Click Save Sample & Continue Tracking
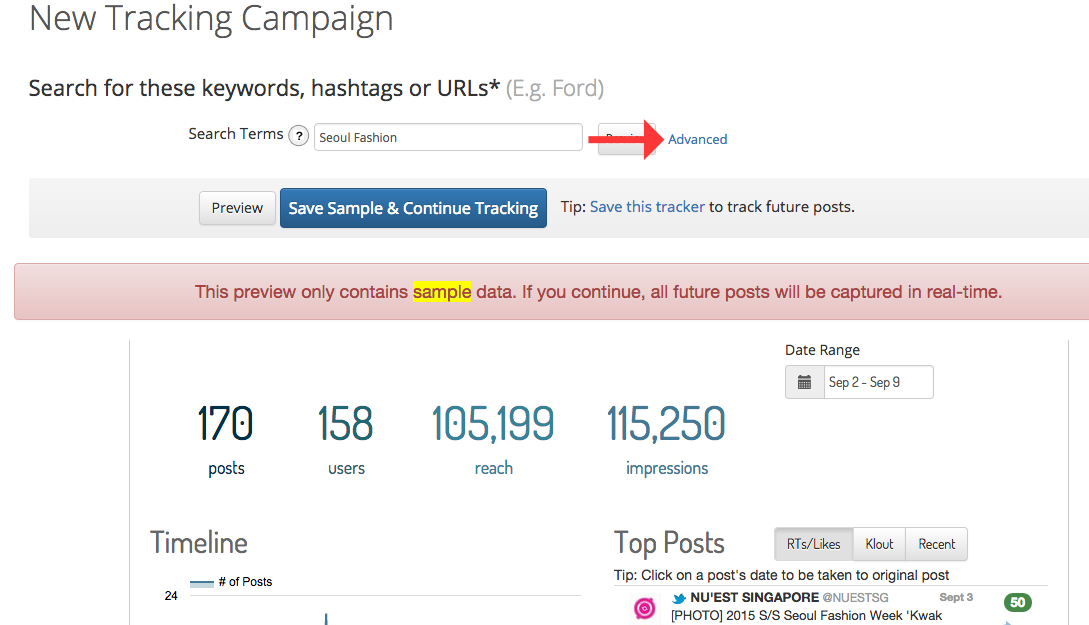The image size is (1089, 625). pos(413,208)
